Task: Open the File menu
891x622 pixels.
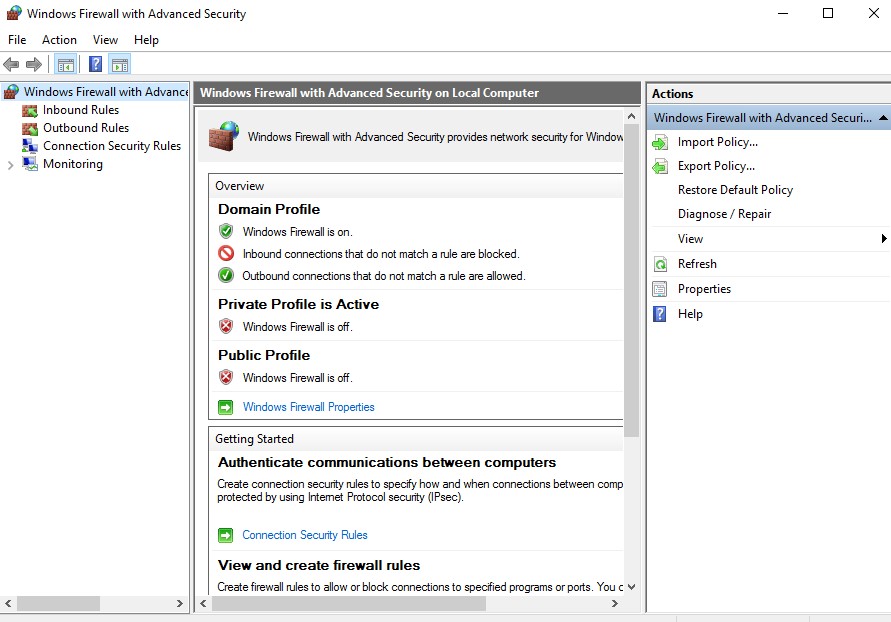Action: 17,40
